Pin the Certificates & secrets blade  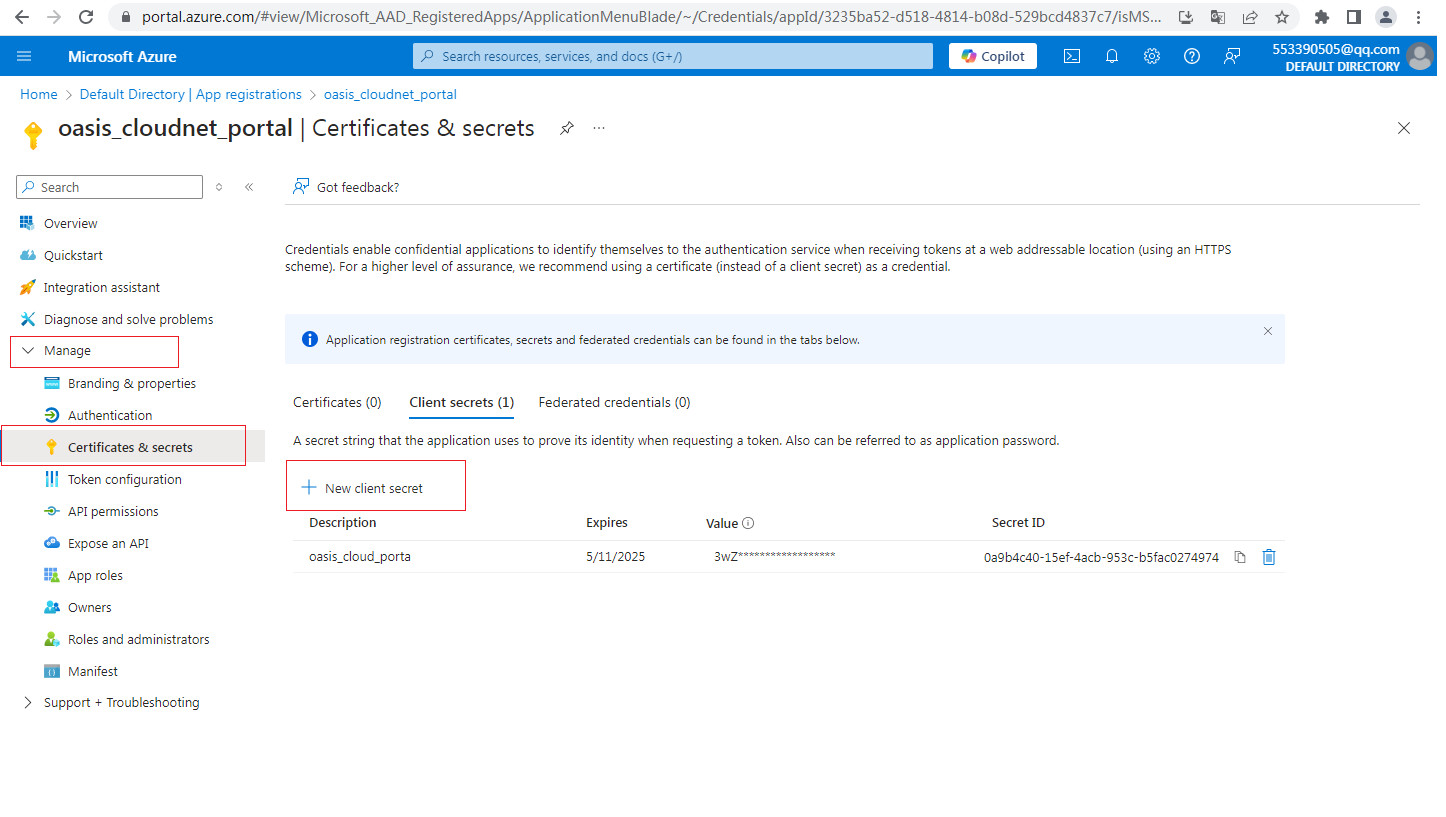coord(567,128)
